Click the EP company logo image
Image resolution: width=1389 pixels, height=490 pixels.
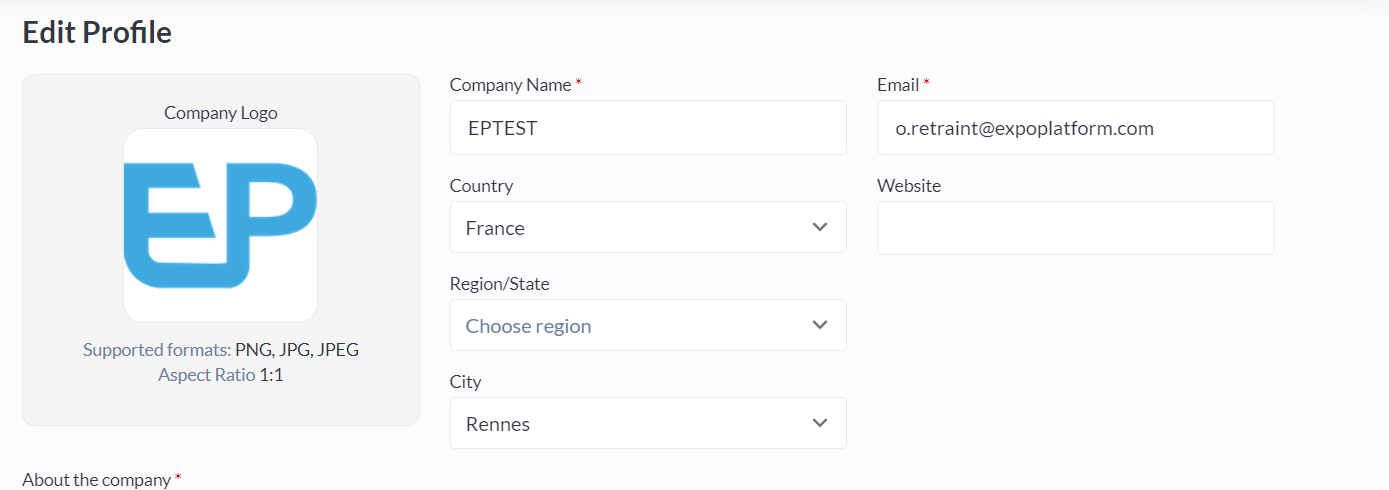[x=220, y=225]
